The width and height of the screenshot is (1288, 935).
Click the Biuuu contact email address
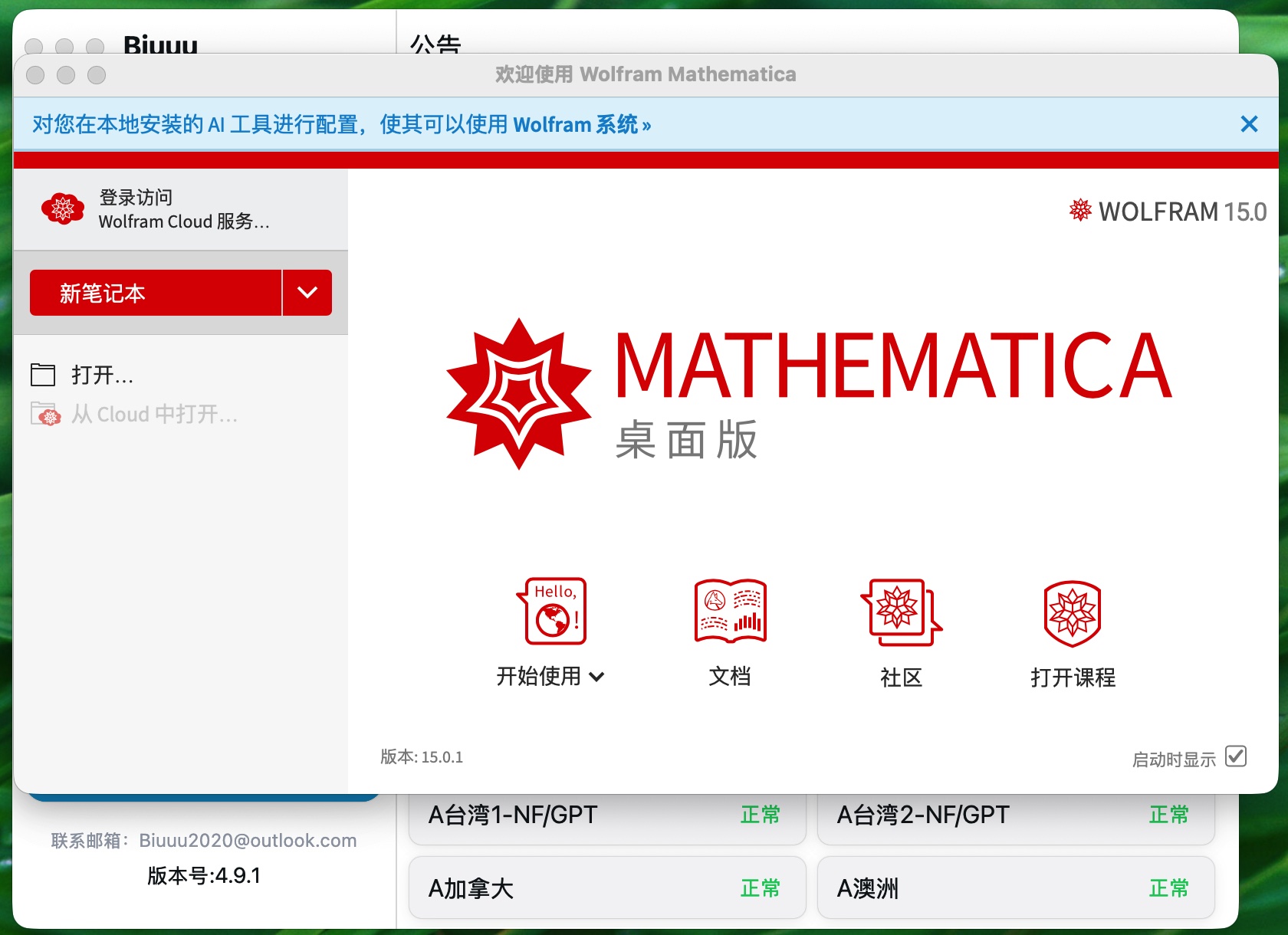click(x=248, y=841)
